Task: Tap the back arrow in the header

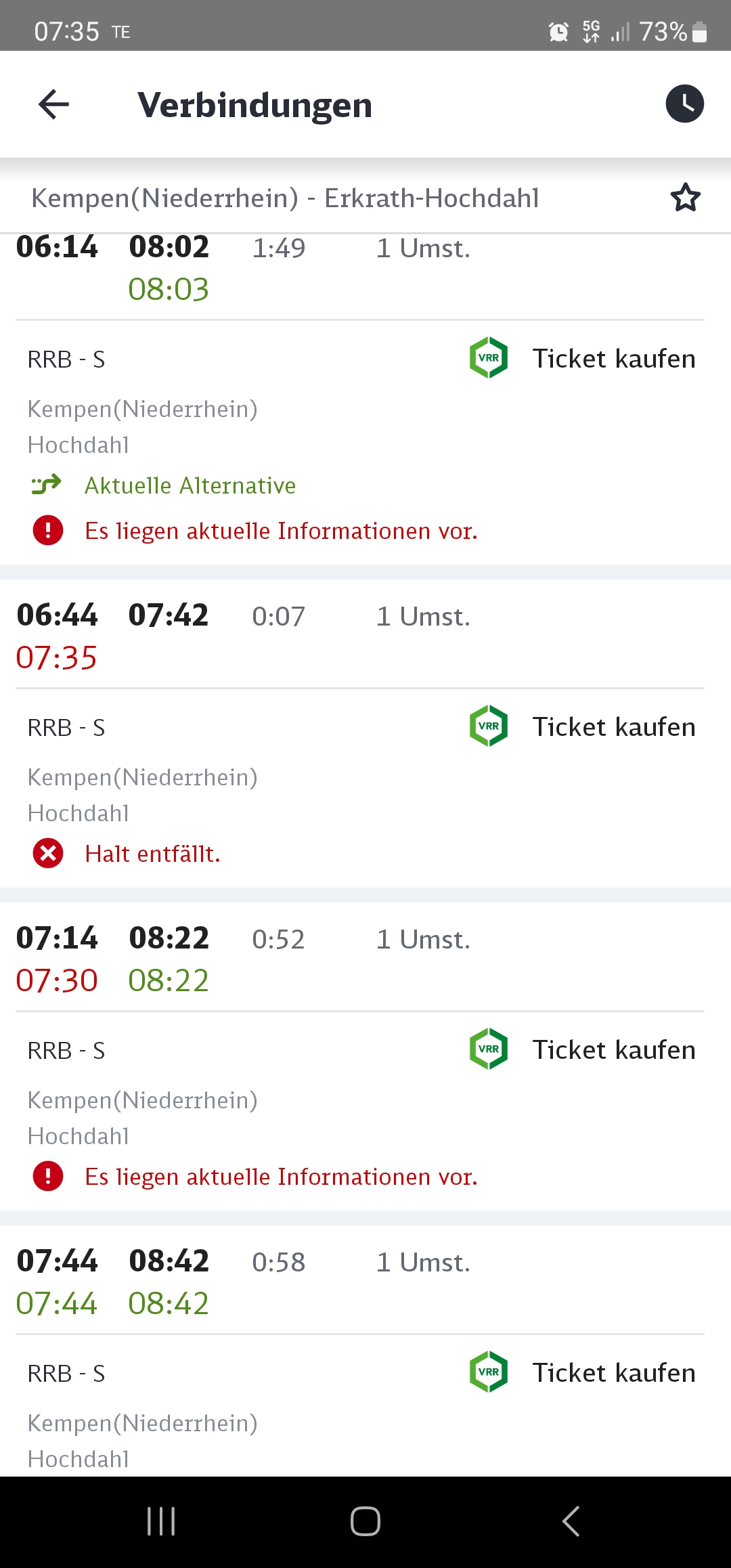Action: click(54, 105)
